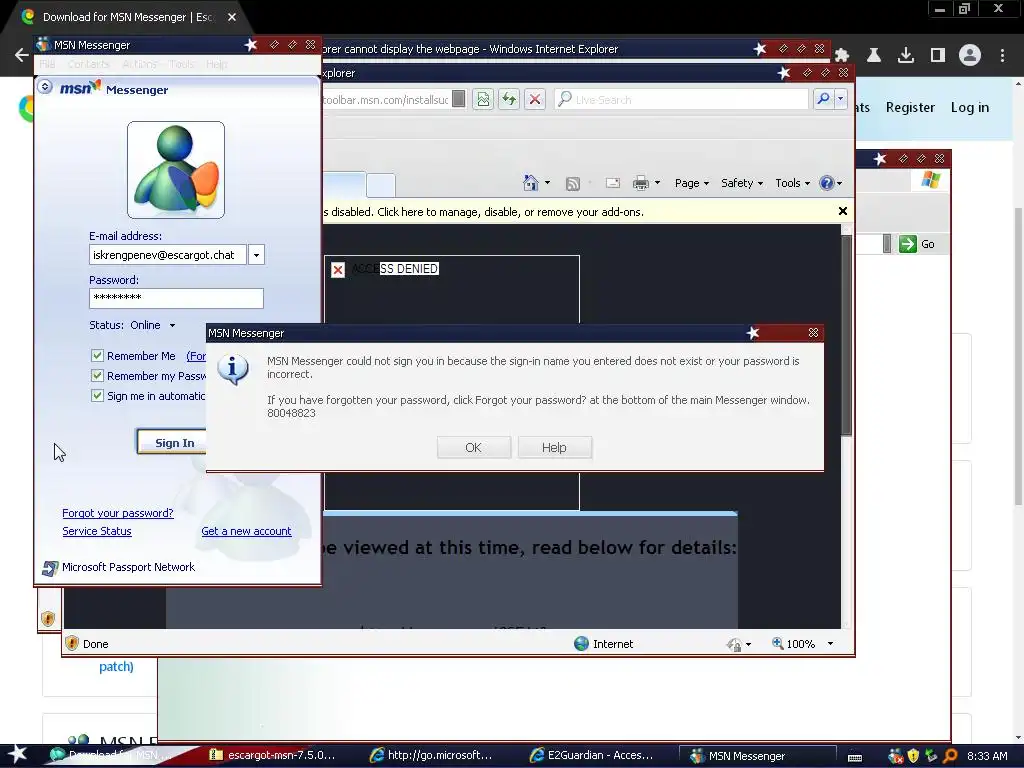Open the Tools menu in MSN Messenger
The image size is (1024, 768).
tap(182, 64)
